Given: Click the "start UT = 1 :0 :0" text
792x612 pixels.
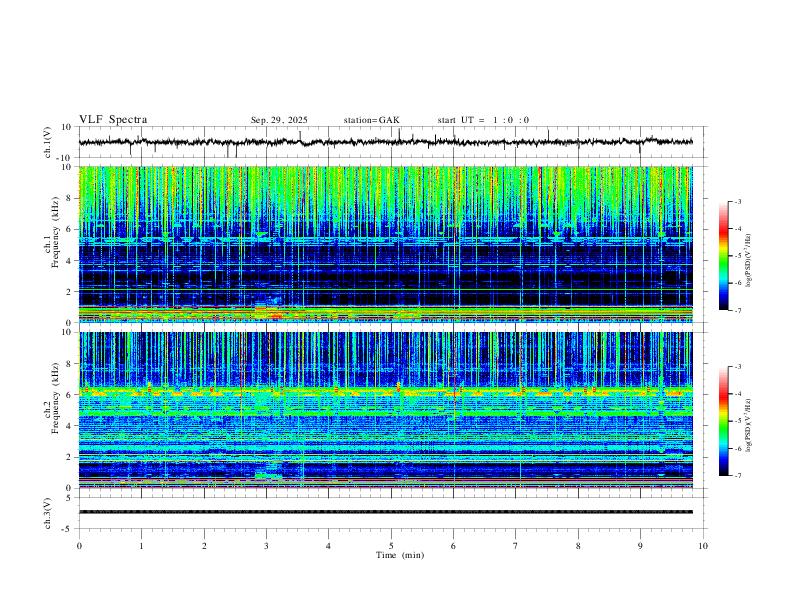Looking at the screenshot, I should click(483, 120).
